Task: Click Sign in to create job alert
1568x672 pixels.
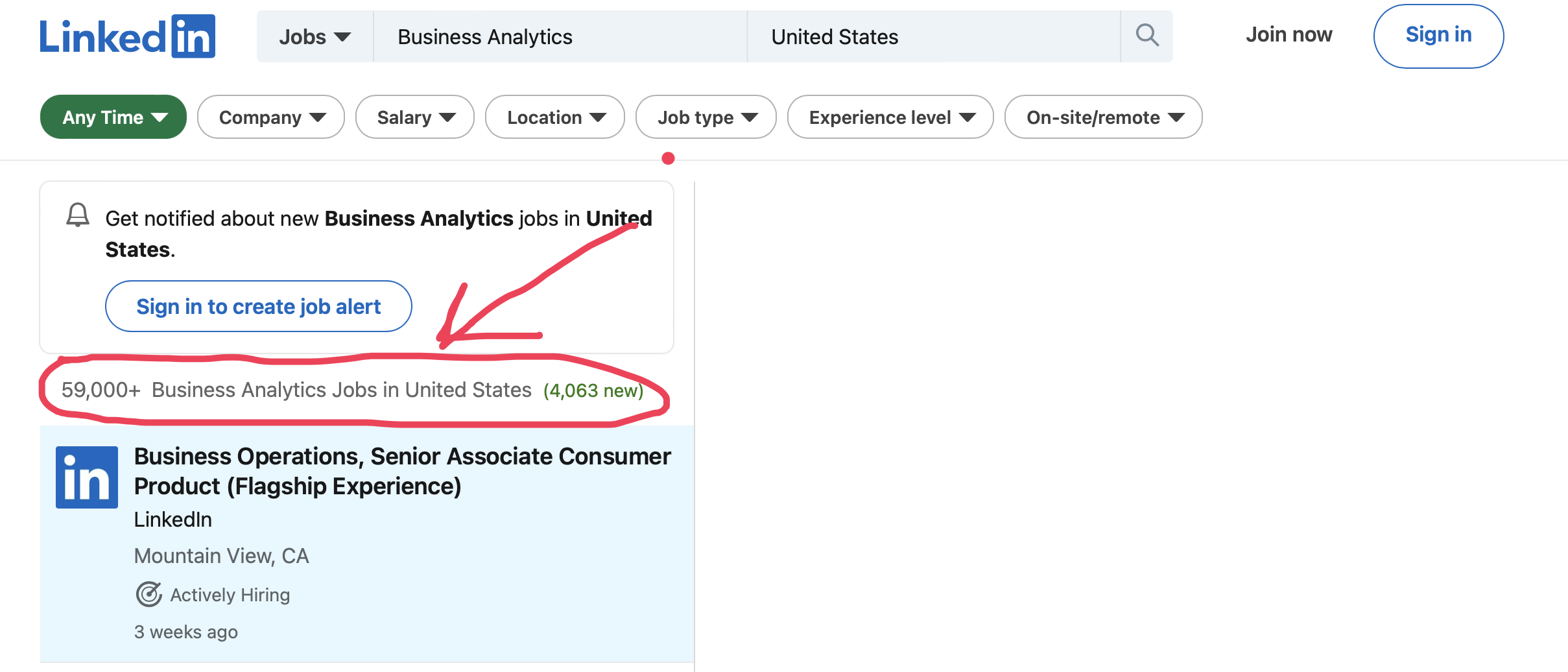Action: pos(258,306)
